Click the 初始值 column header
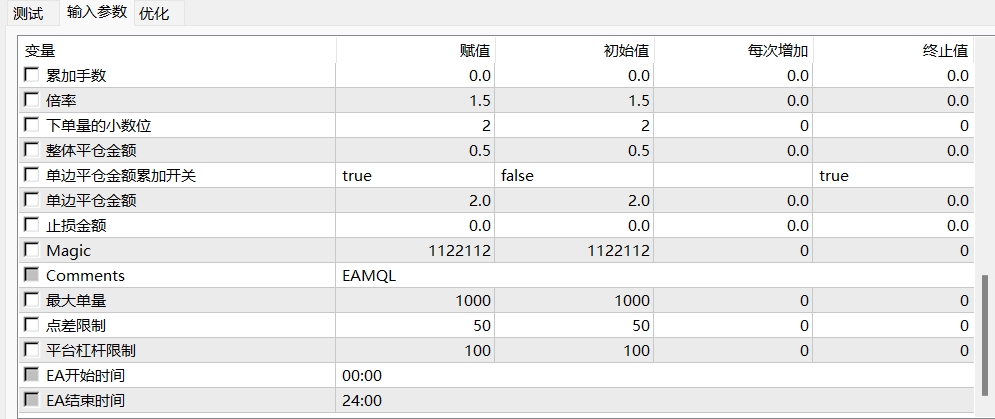Screen dimensions: 995x419 pyautogui.click(x=627, y=50)
